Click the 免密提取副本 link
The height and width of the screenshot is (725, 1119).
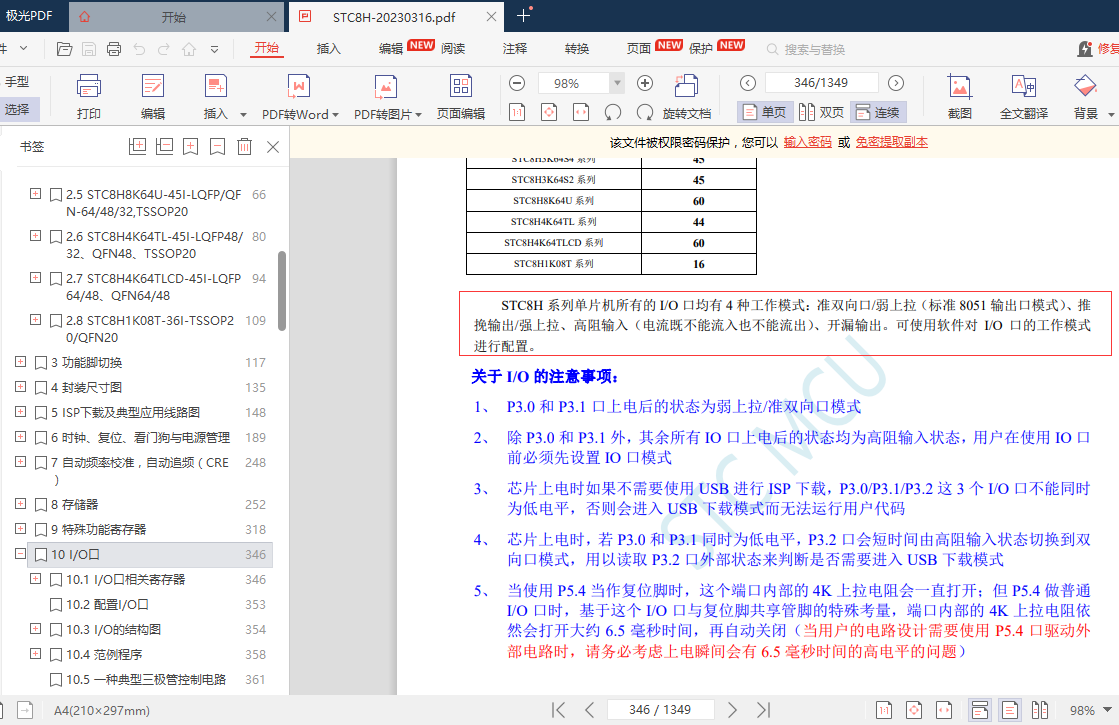pos(892,142)
